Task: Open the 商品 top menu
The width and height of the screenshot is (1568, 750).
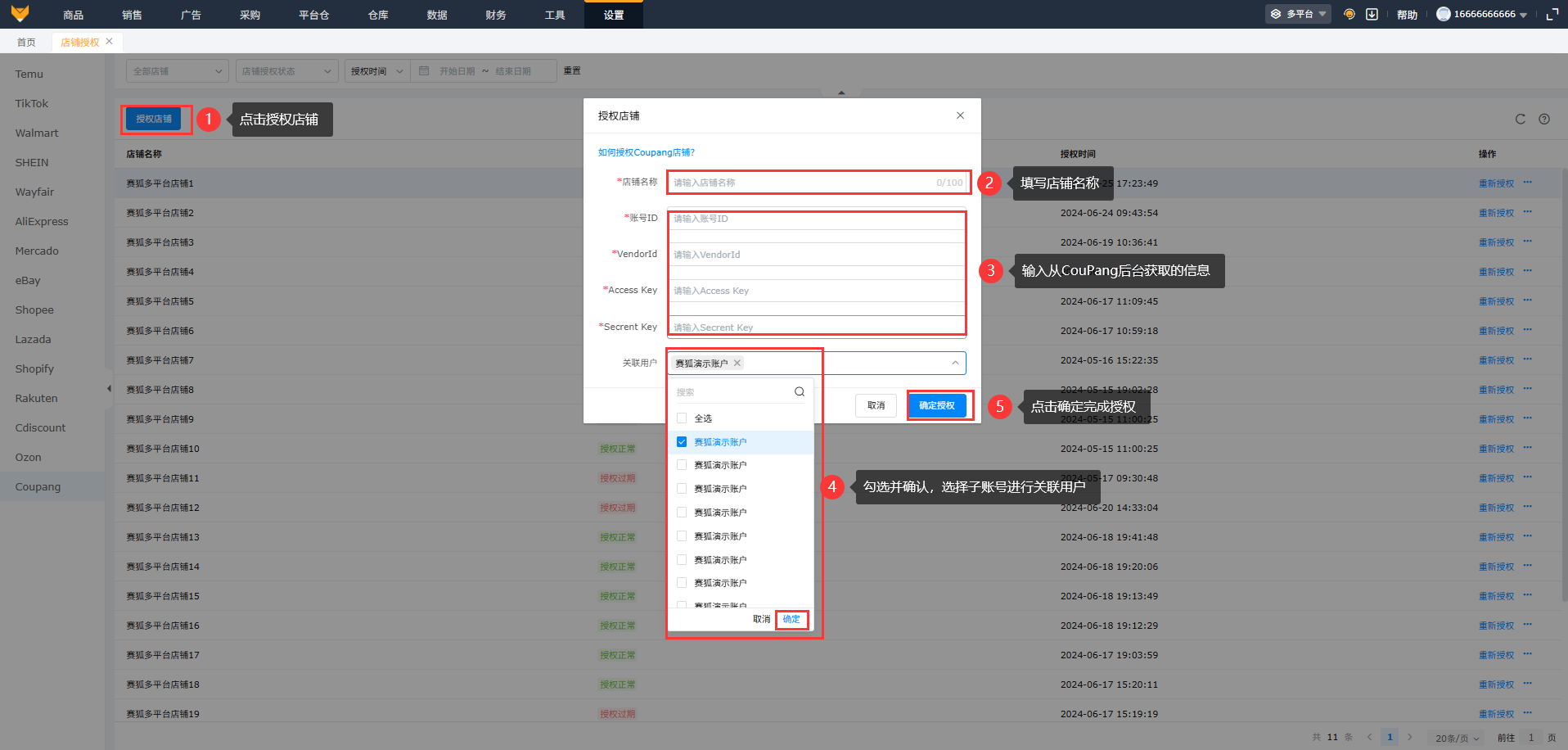Action: point(73,15)
